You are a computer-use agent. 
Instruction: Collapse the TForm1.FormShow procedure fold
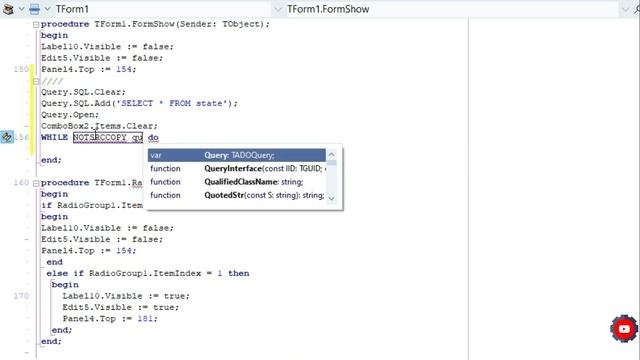click(36, 24)
